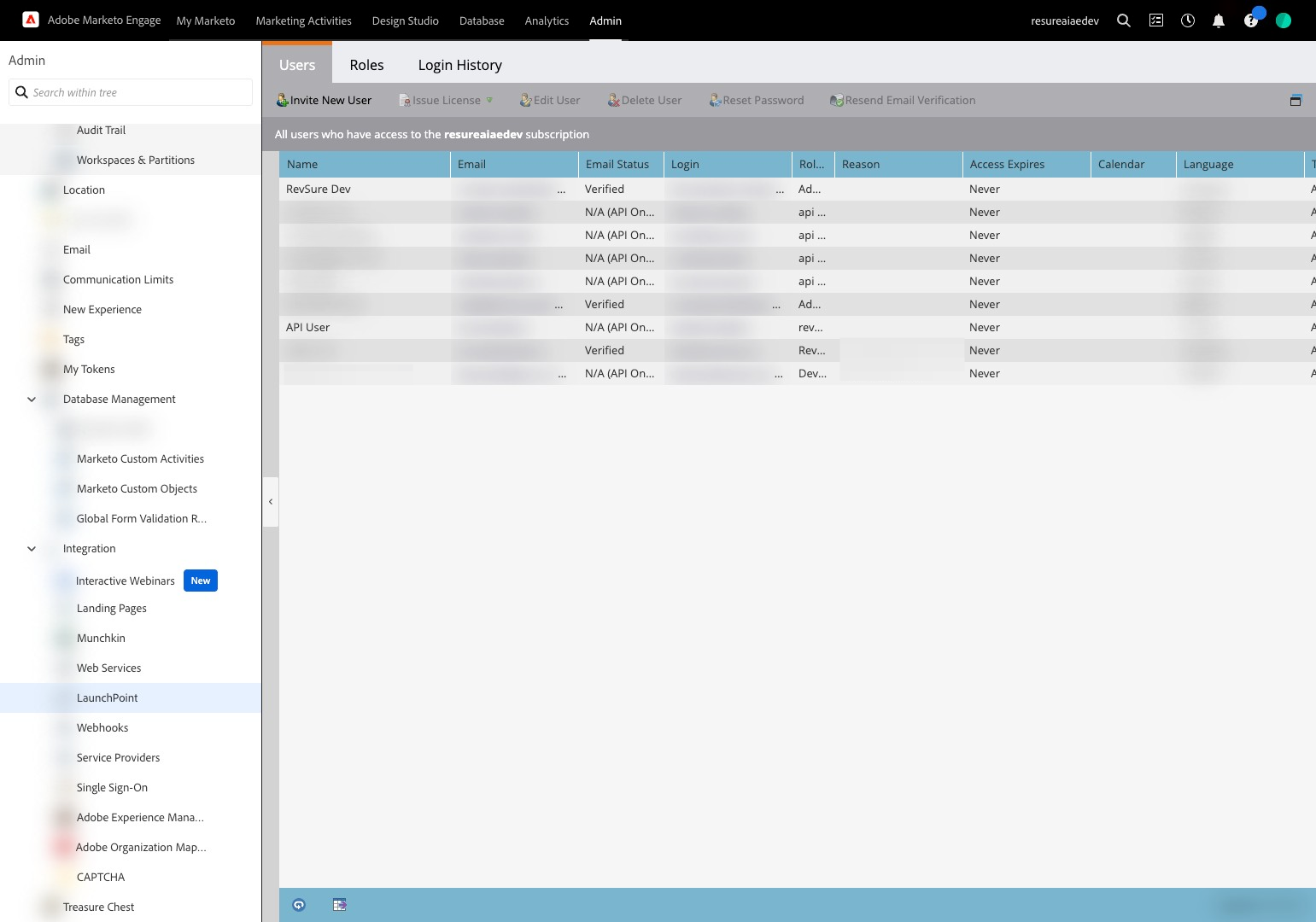Open global search magnifier icon
1316x922 pixels.
pyautogui.click(x=1124, y=20)
